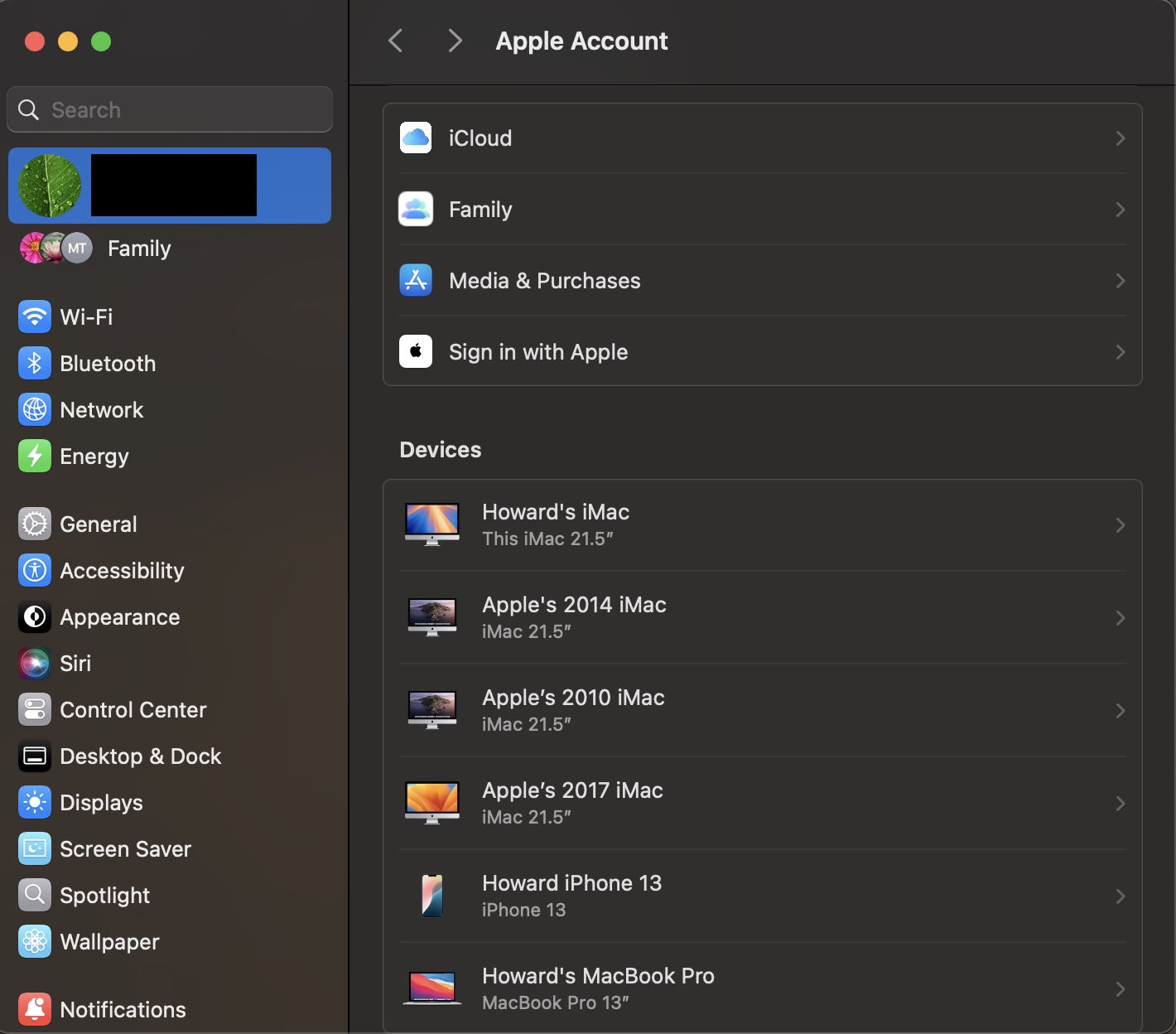Click the Howard iPhone 13 phone icon
Viewport: 1176px width, 1034px height.
tap(432, 896)
